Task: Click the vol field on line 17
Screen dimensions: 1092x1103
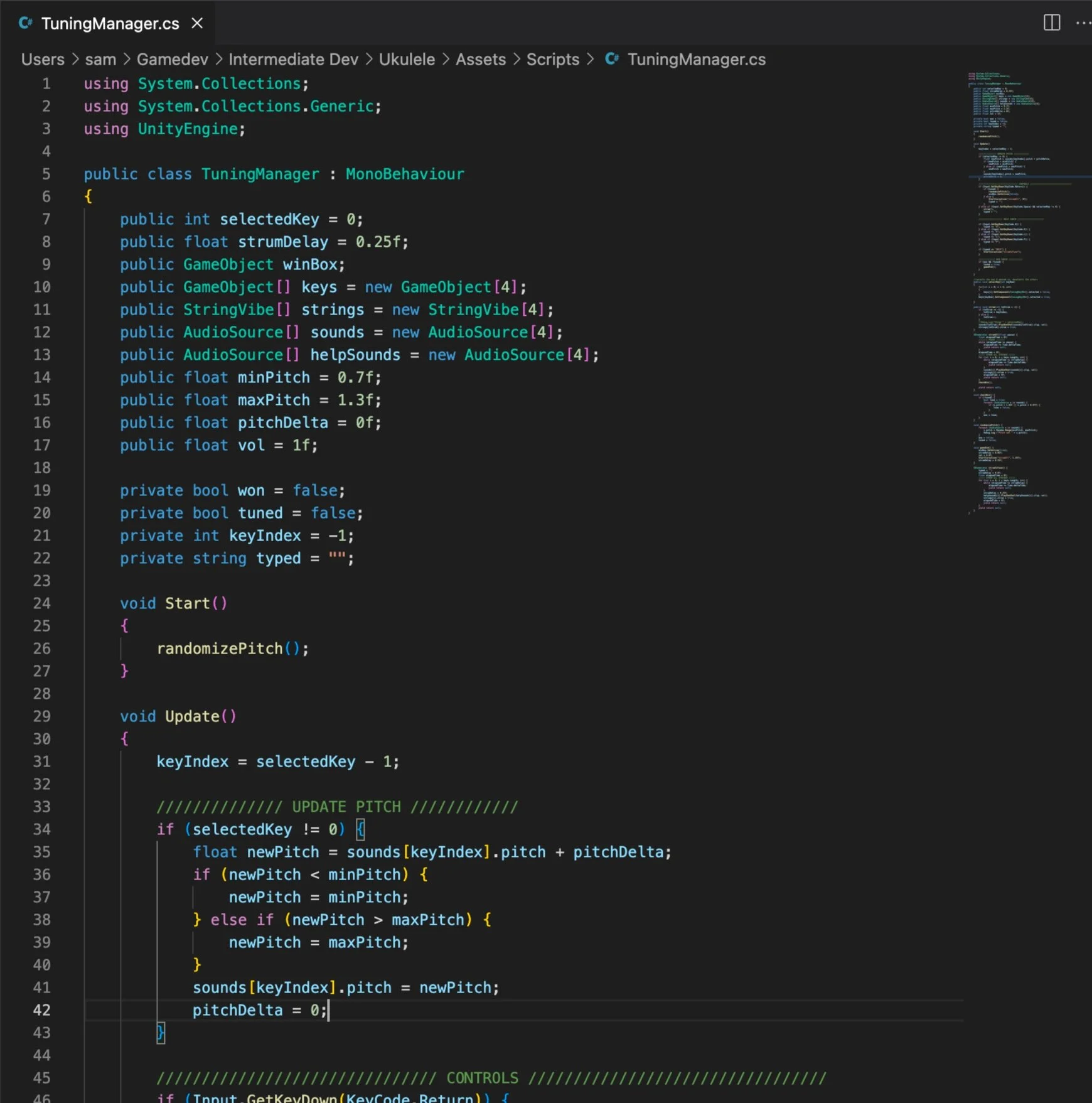Action: tap(251, 445)
